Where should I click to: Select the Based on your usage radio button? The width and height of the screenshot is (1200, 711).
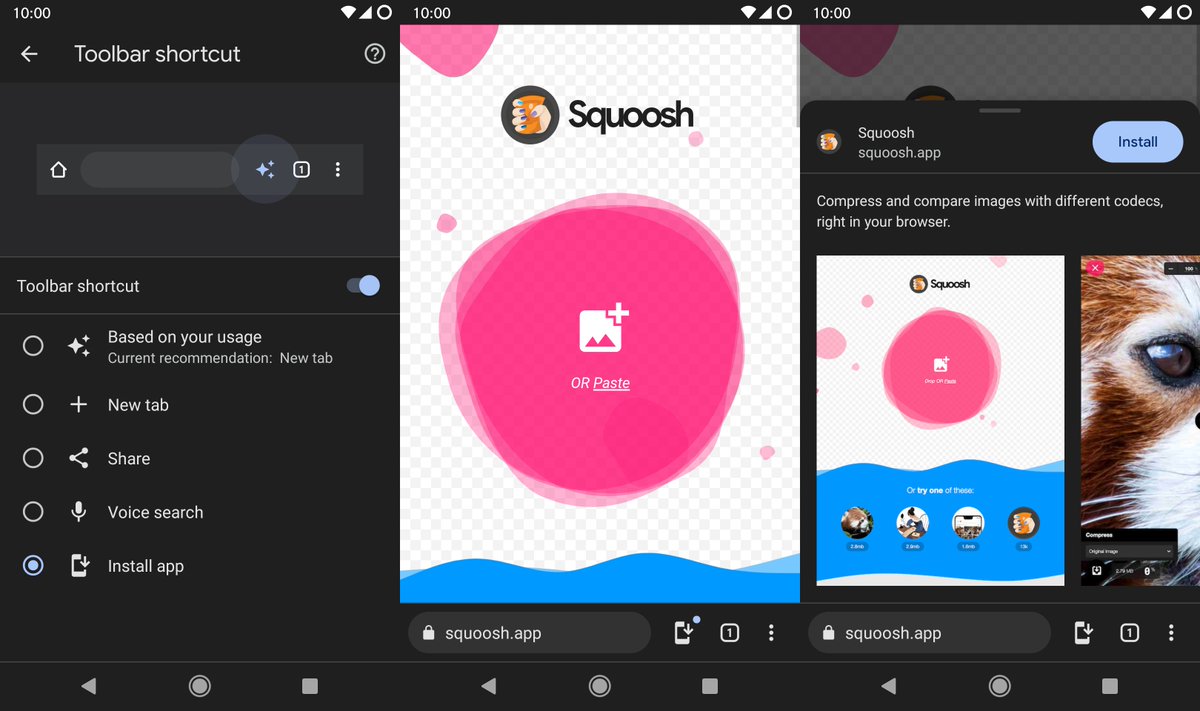pyautogui.click(x=33, y=346)
